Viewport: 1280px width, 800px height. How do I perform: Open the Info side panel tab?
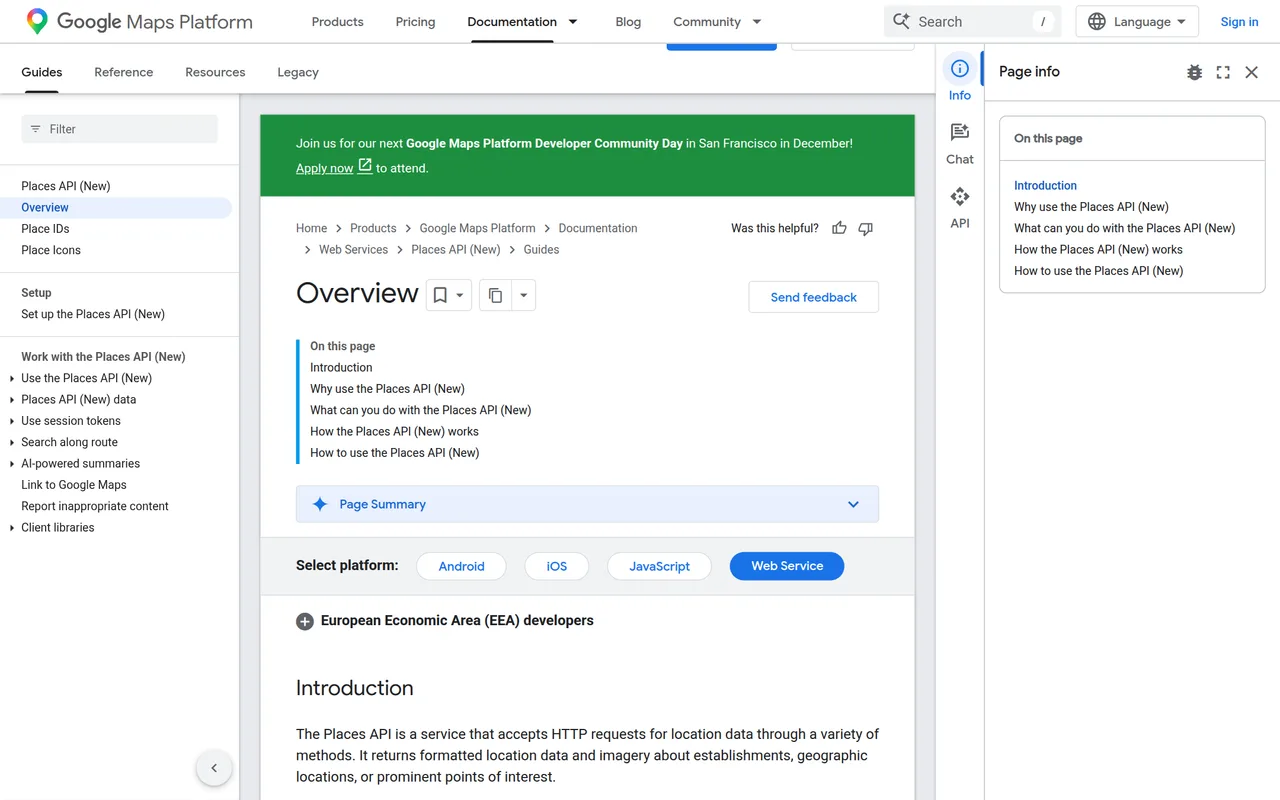tap(960, 78)
